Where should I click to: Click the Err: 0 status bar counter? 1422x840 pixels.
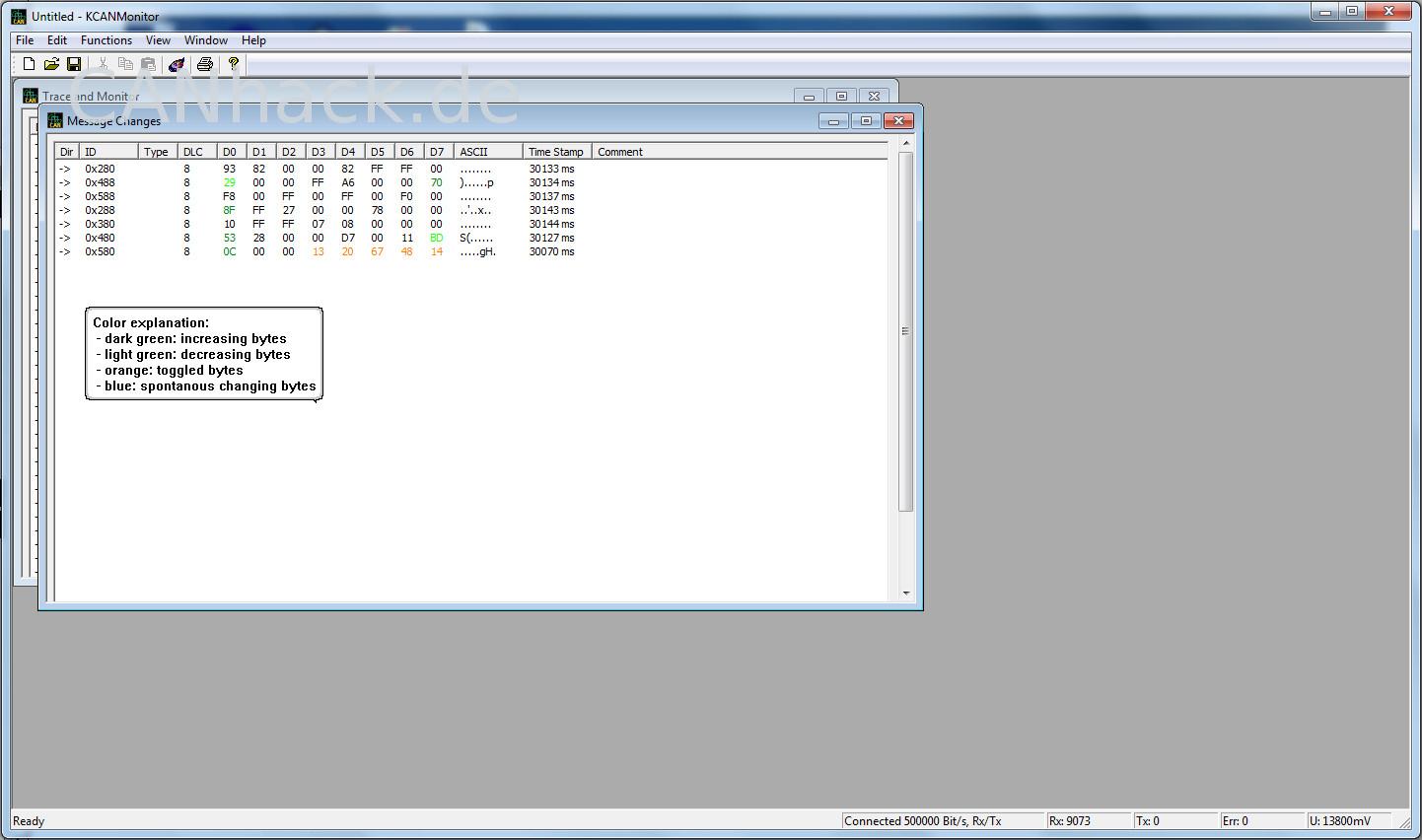(1261, 820)
